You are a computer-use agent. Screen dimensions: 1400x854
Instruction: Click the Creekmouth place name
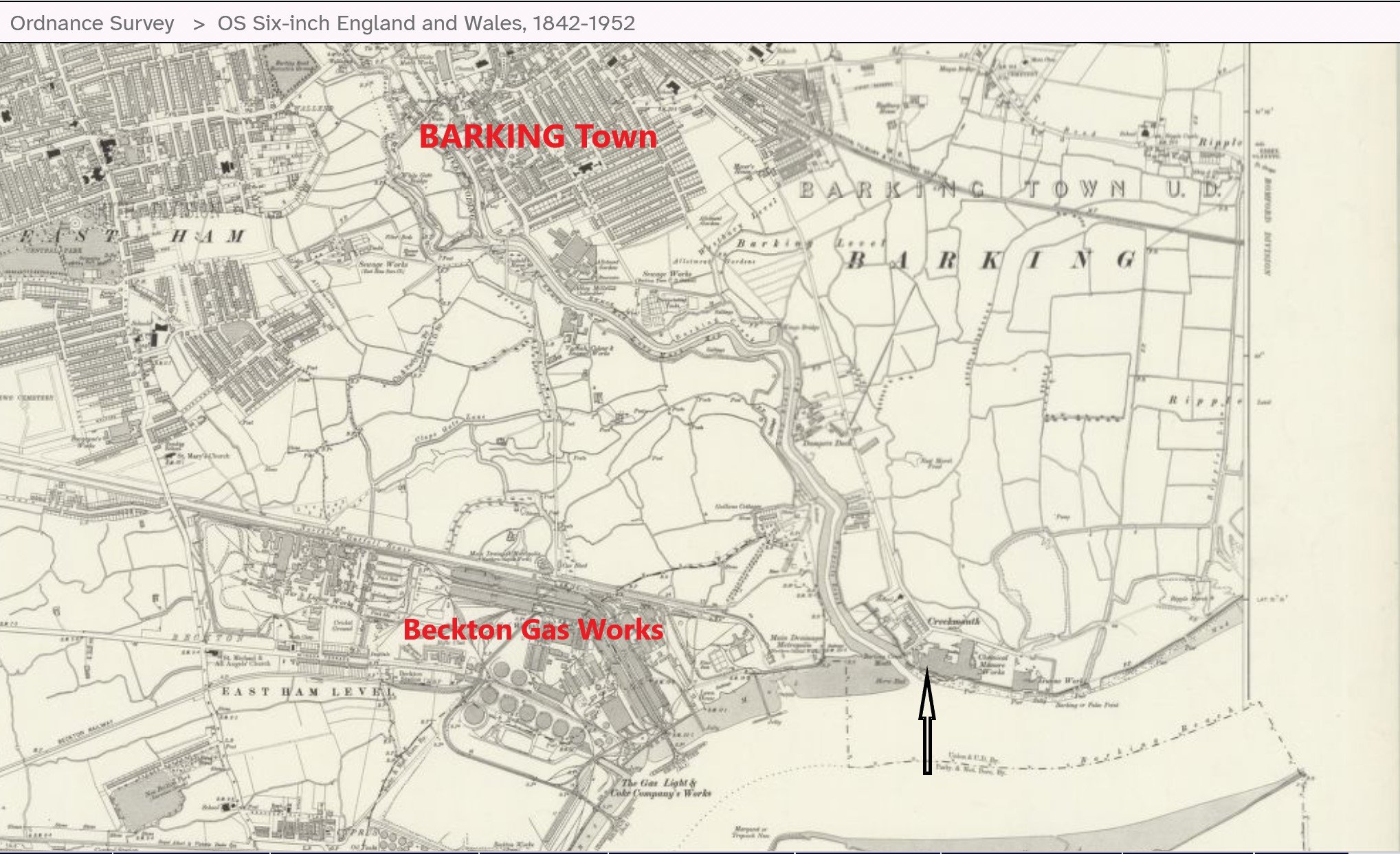(953, 621)
